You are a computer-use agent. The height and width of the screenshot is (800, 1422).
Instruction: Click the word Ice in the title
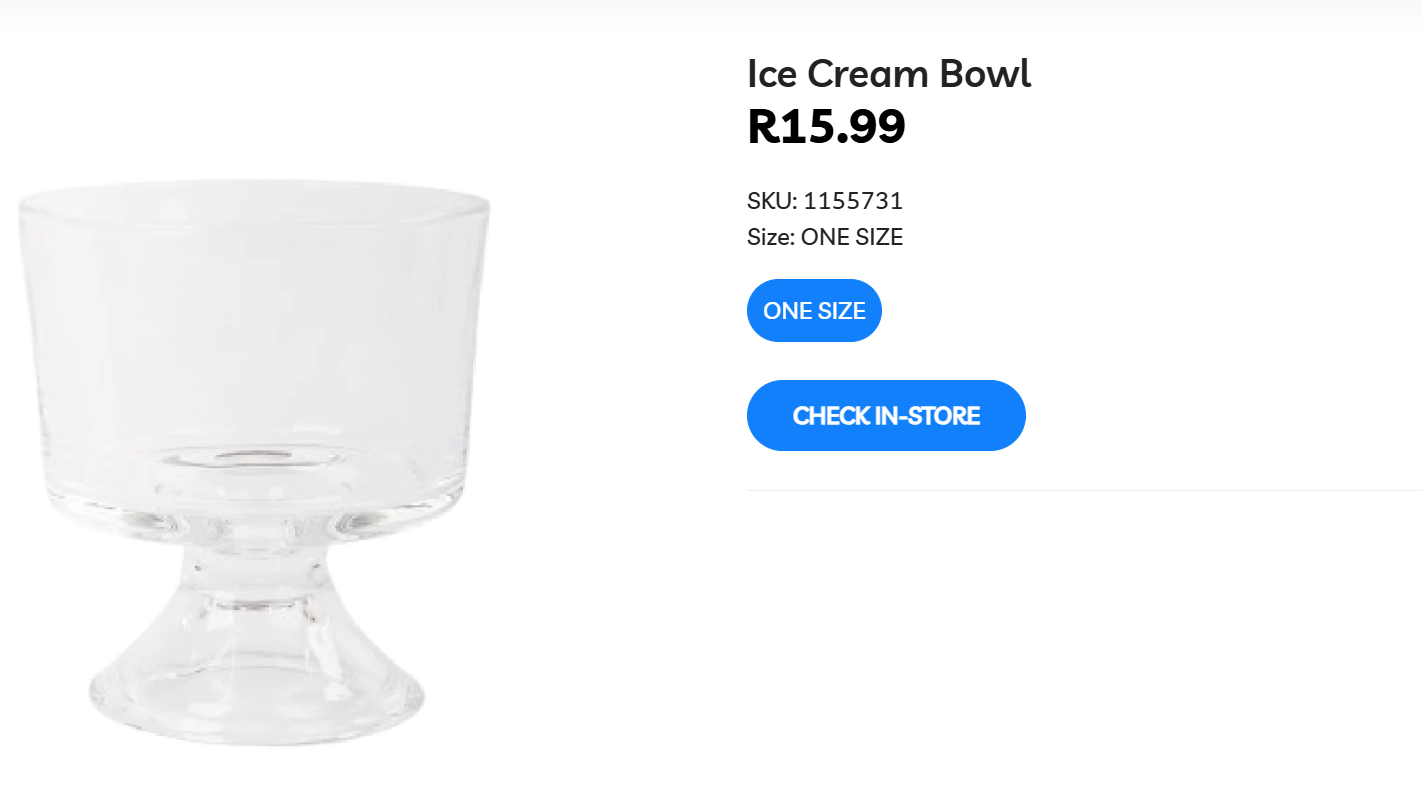pyautogui.click(x=772, y=74)
